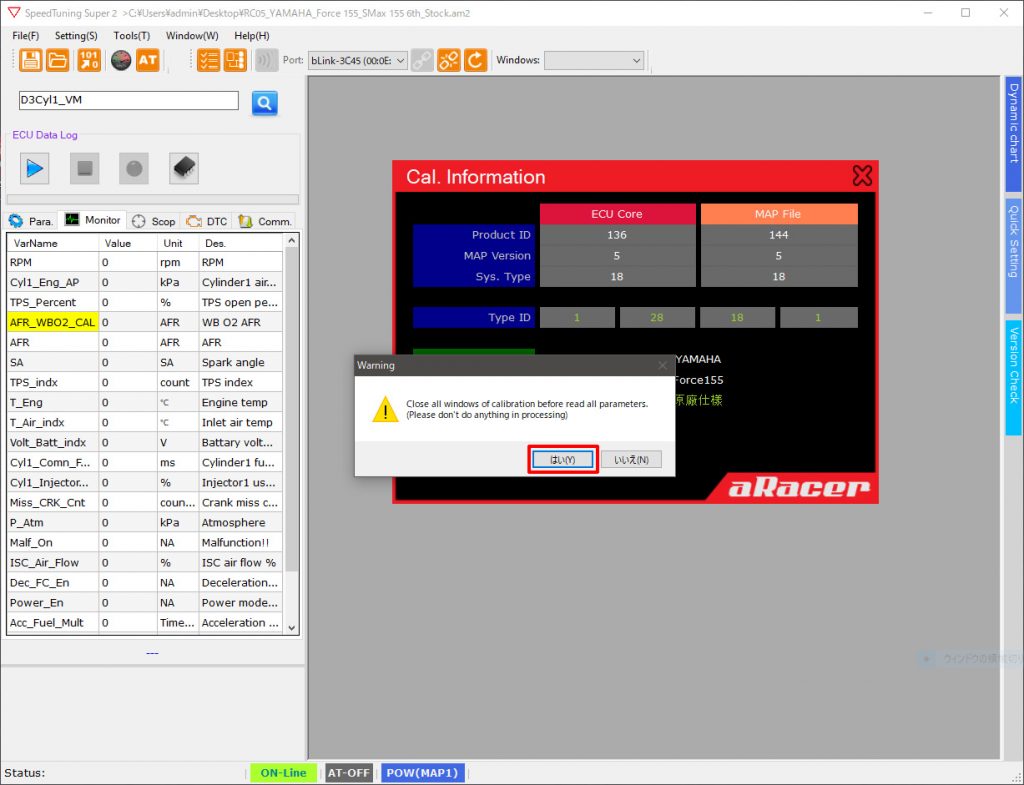Click the Value column header

tap(128, 243)
